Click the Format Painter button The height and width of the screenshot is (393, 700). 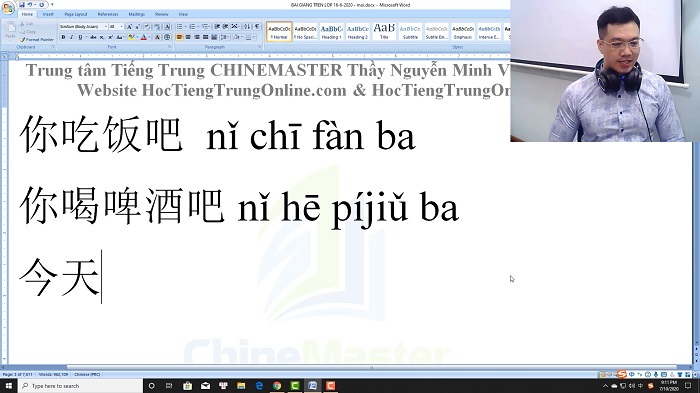(37, 39)
